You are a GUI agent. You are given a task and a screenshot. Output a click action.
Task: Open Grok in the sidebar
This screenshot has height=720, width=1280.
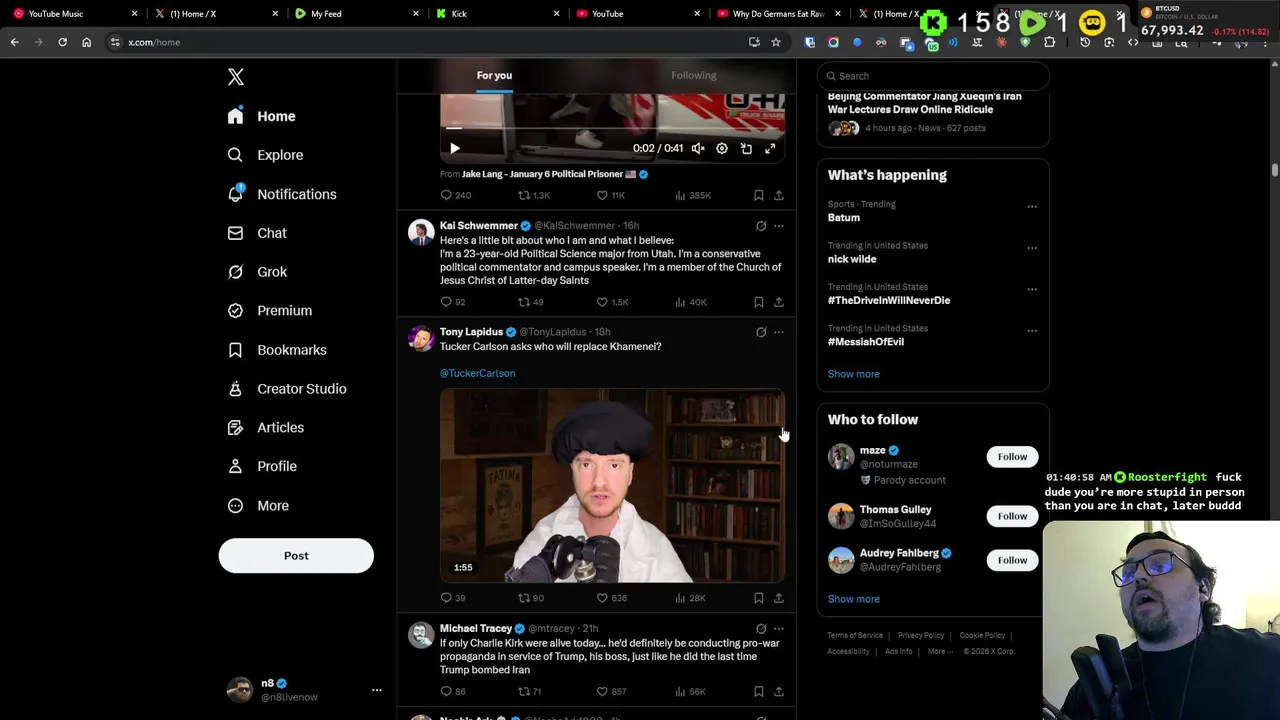point(258,272)
